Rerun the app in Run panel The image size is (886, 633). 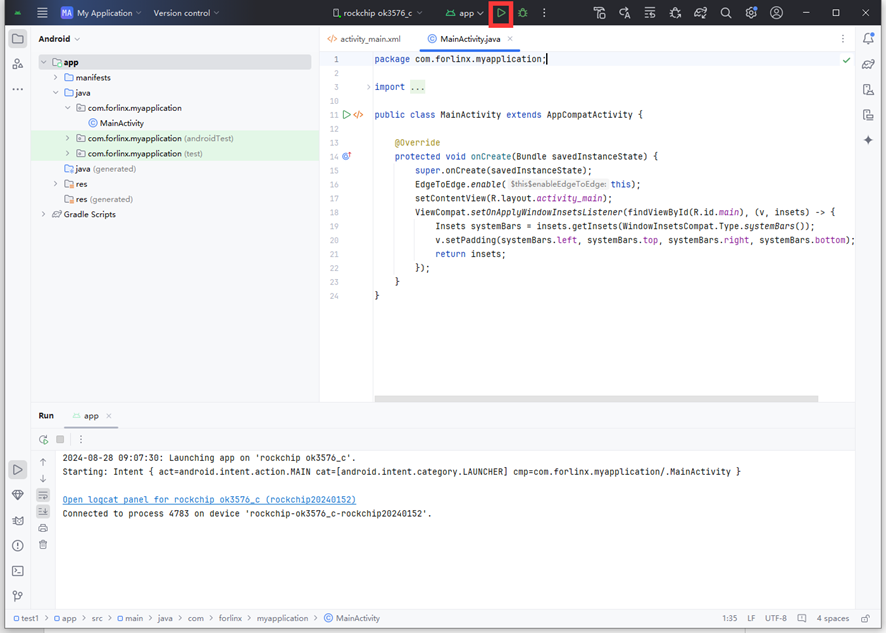pos(44,439)
